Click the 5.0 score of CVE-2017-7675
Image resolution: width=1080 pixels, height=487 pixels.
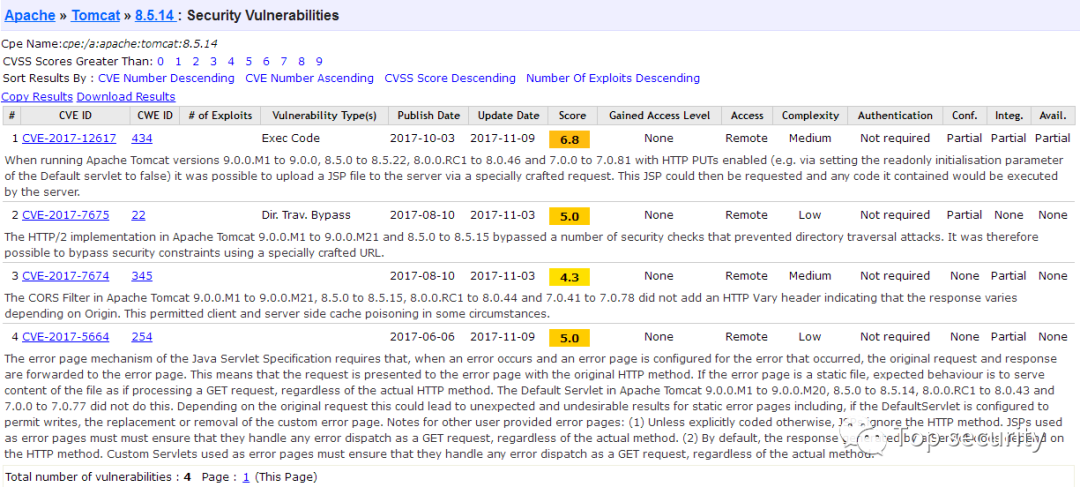570,217
